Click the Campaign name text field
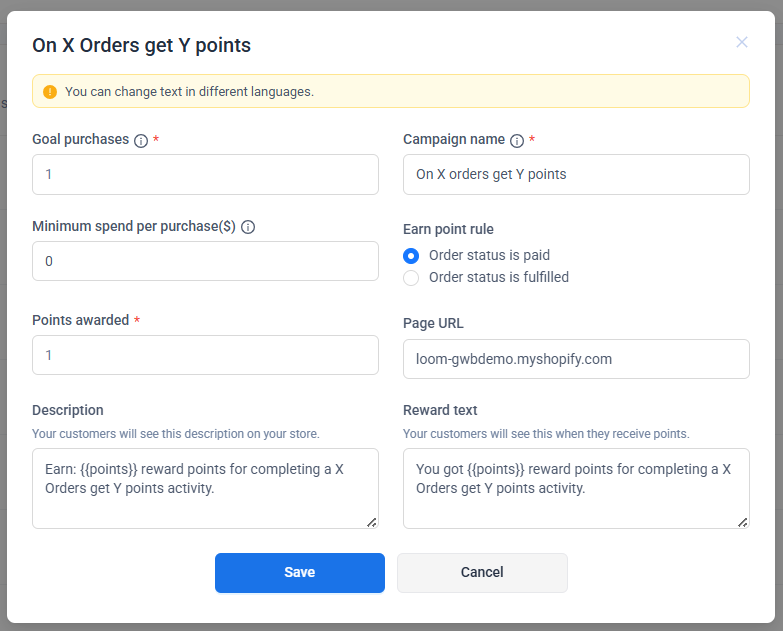 point(576,174)
